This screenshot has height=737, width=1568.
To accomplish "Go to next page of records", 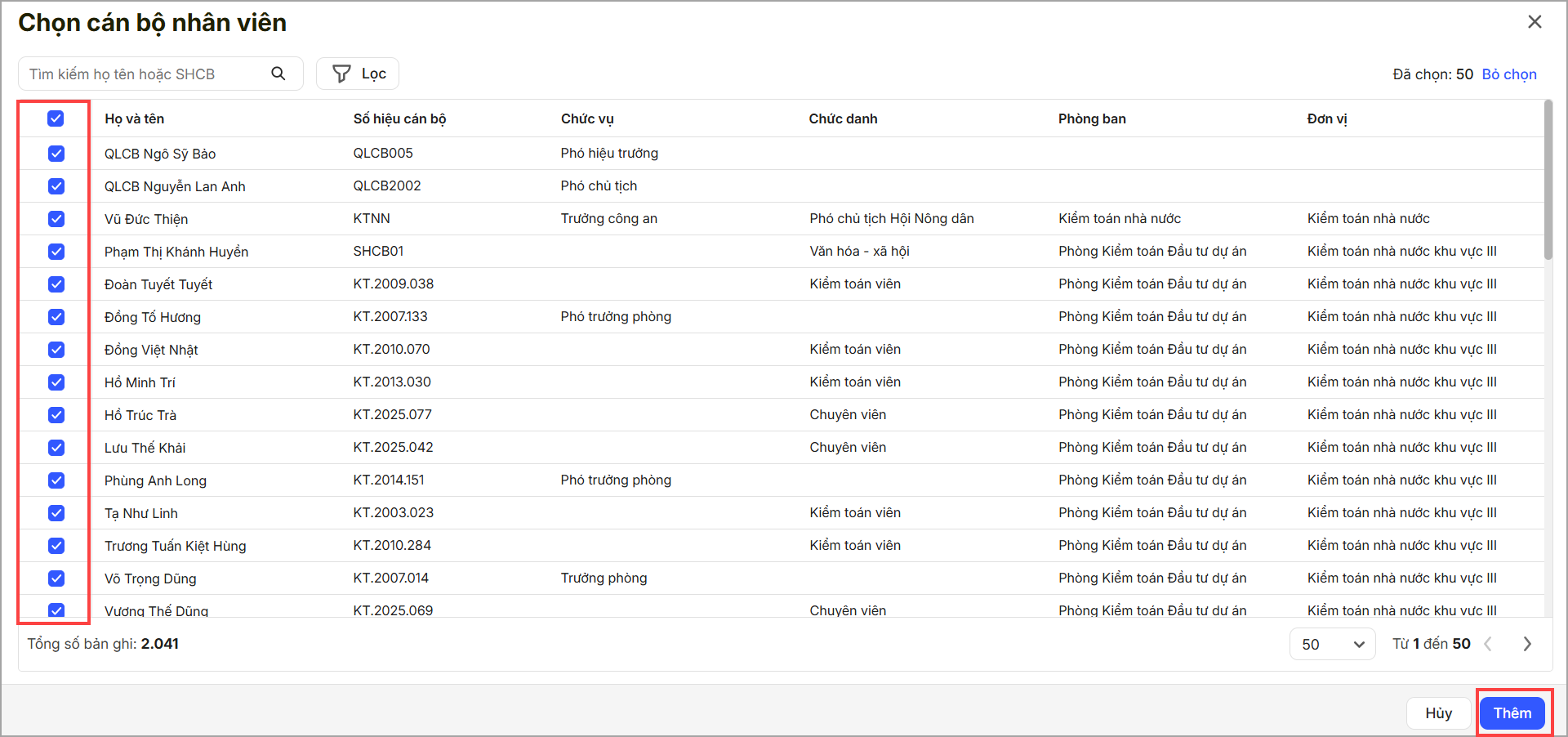I will [x=1527, y=644].
